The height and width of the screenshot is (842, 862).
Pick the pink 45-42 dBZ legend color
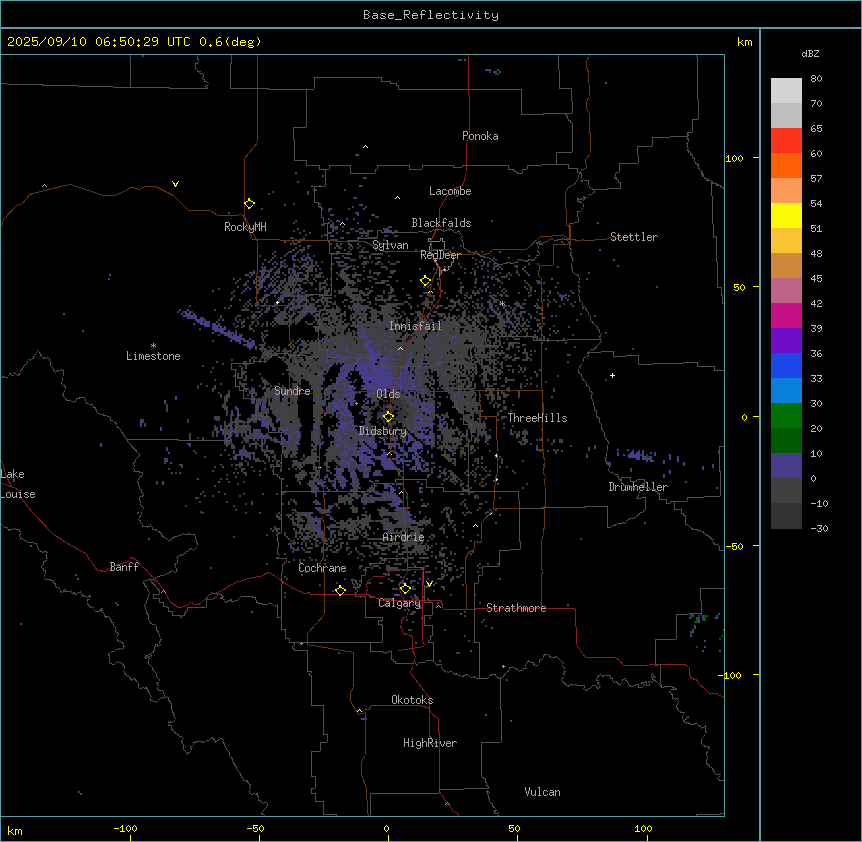click(786, 290)
